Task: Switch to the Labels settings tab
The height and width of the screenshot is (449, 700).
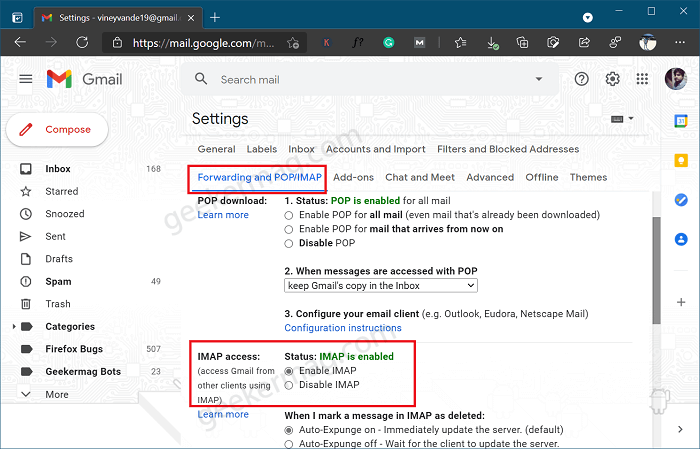Action: point(262,149)
